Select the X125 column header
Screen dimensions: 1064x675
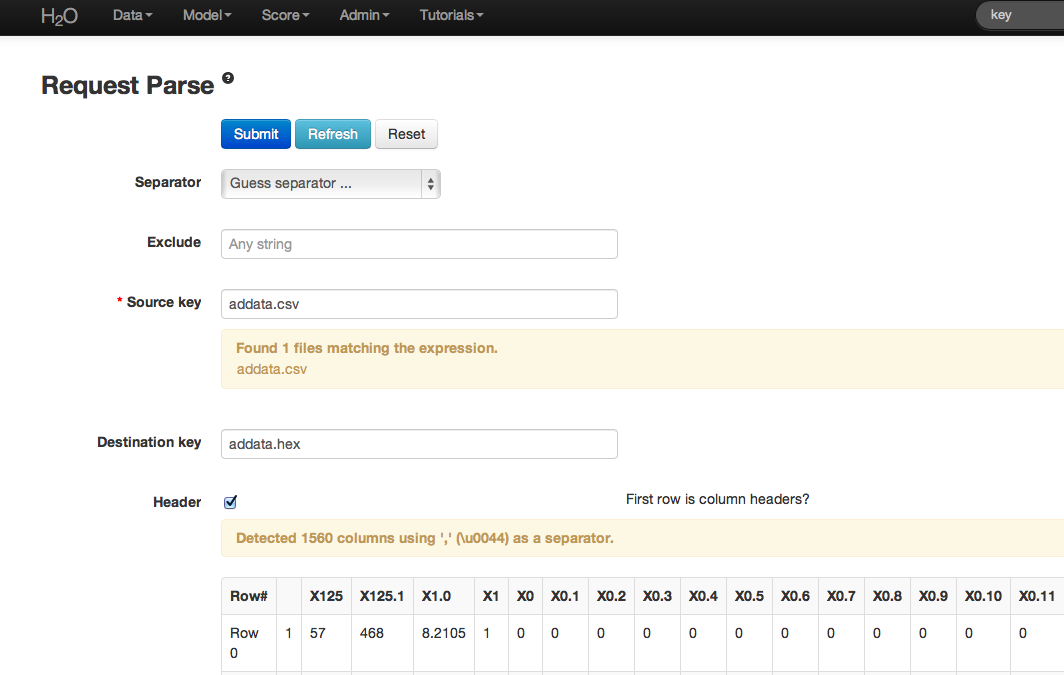(326, 596)
